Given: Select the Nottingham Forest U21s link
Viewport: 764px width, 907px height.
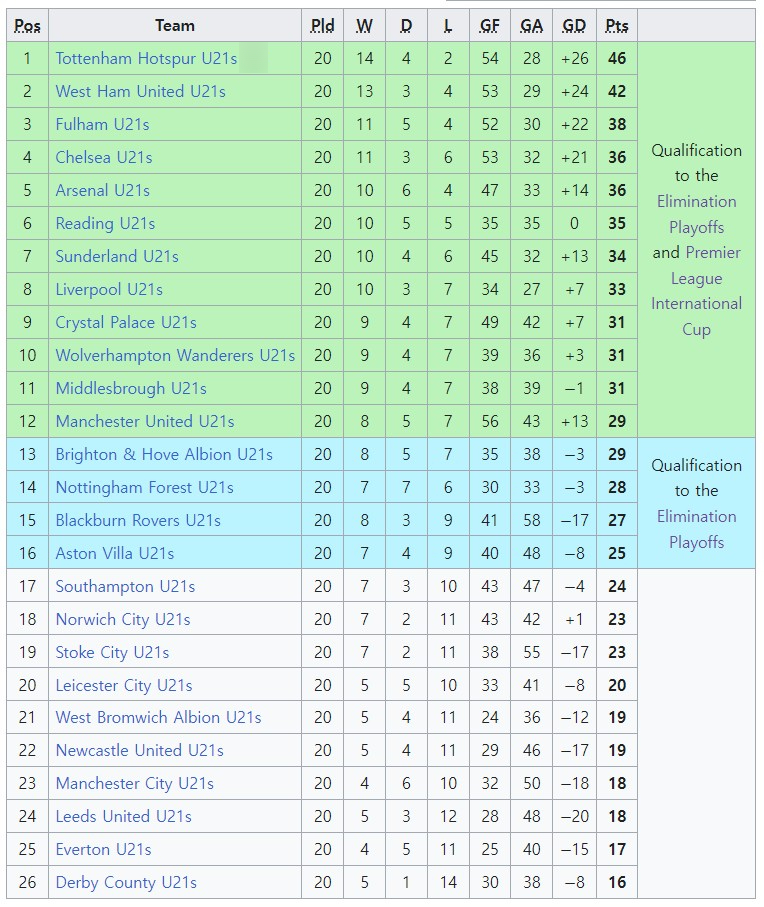Looking at the screenshot, I should 145,487.
